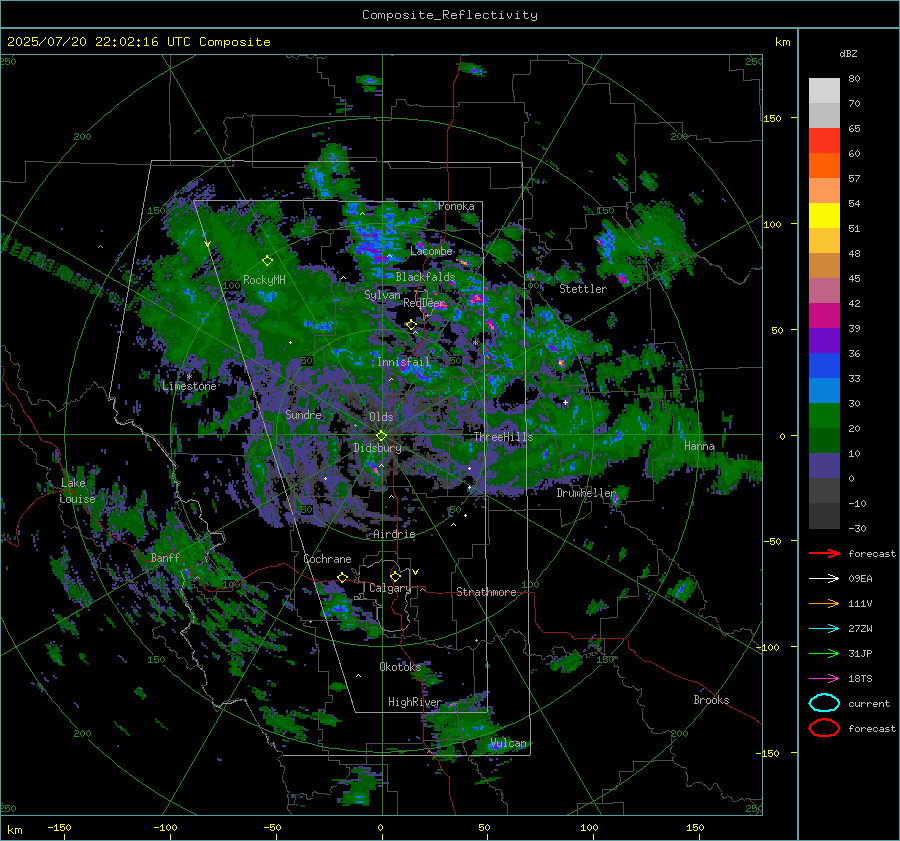Click the cyan 'current' ellipse legend symbol
Image resolution: width=900 pixels, height=841 pixels.
click(824, 703)
